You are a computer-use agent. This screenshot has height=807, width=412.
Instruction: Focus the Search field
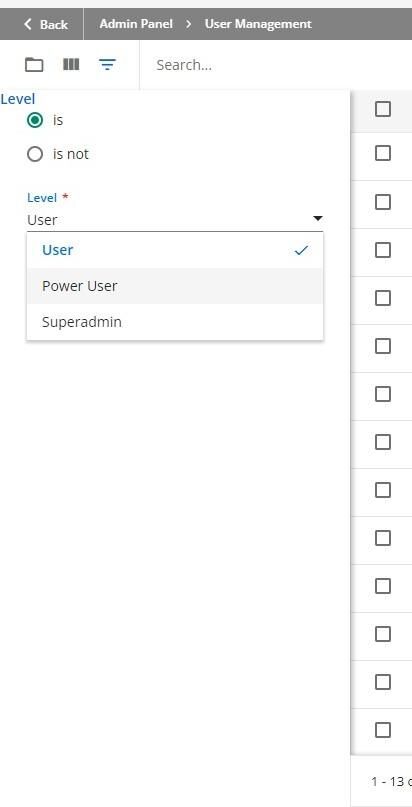tap(276, 65)
